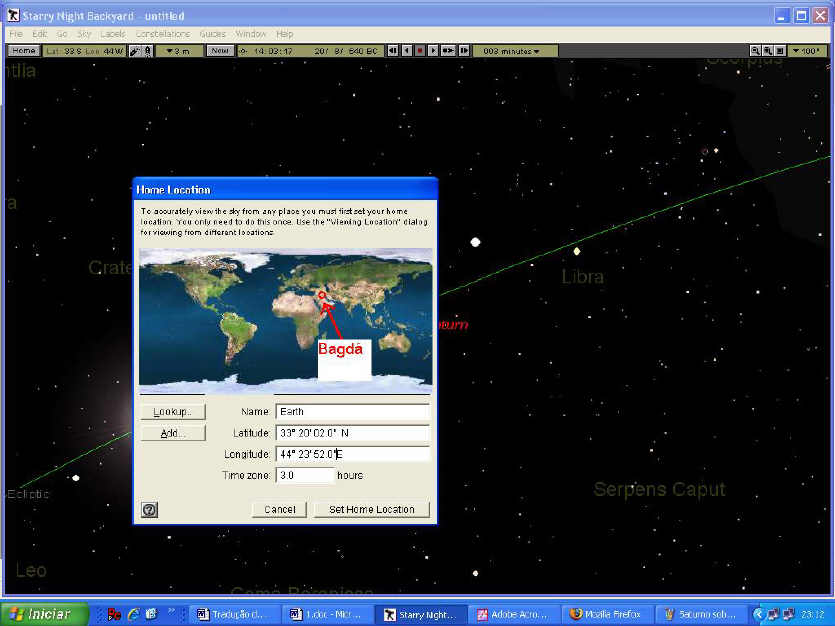The image size is (835, 626).
Task: Open the Help menu
Action: pyautogui.click(x=285, y=34)
